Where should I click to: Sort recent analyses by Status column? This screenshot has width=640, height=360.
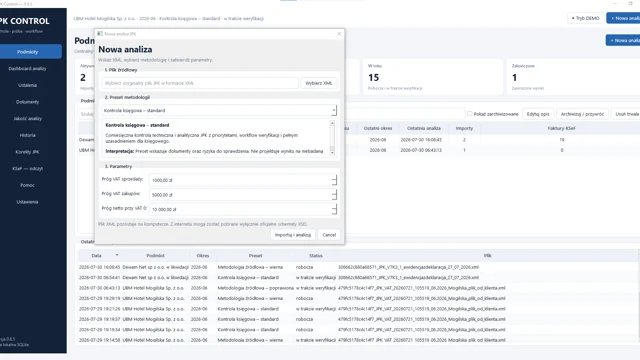coord(316,256)
